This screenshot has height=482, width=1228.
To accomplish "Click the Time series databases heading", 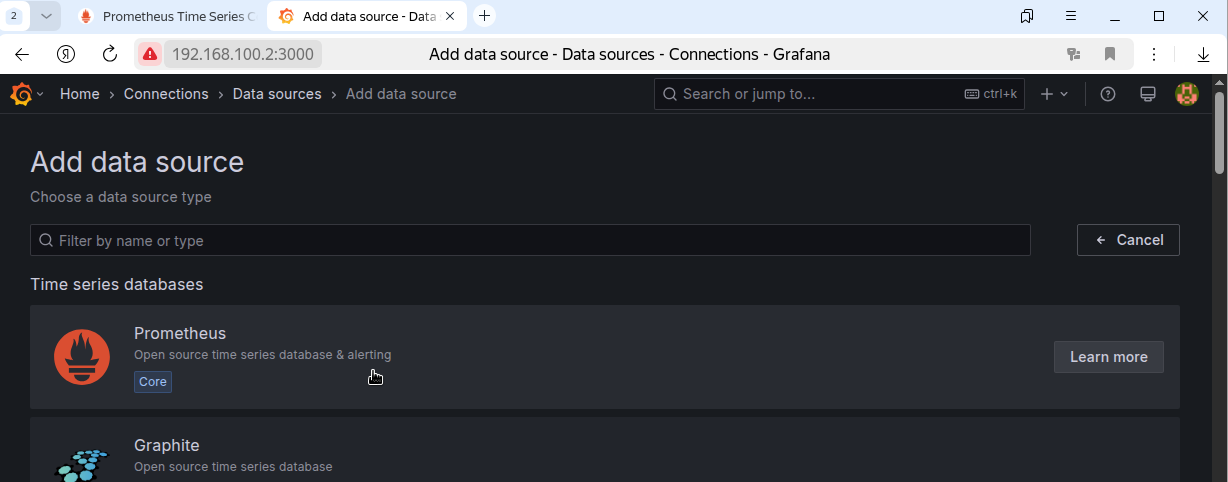I will [x=117, y=284].
